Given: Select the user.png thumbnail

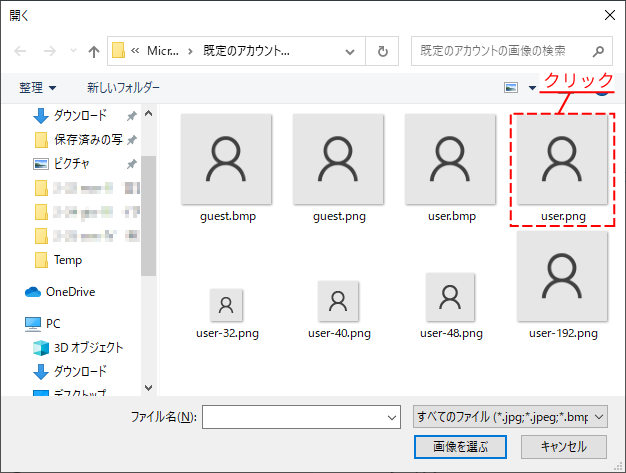Looking at the screenshot, I should tap(560, 165).
